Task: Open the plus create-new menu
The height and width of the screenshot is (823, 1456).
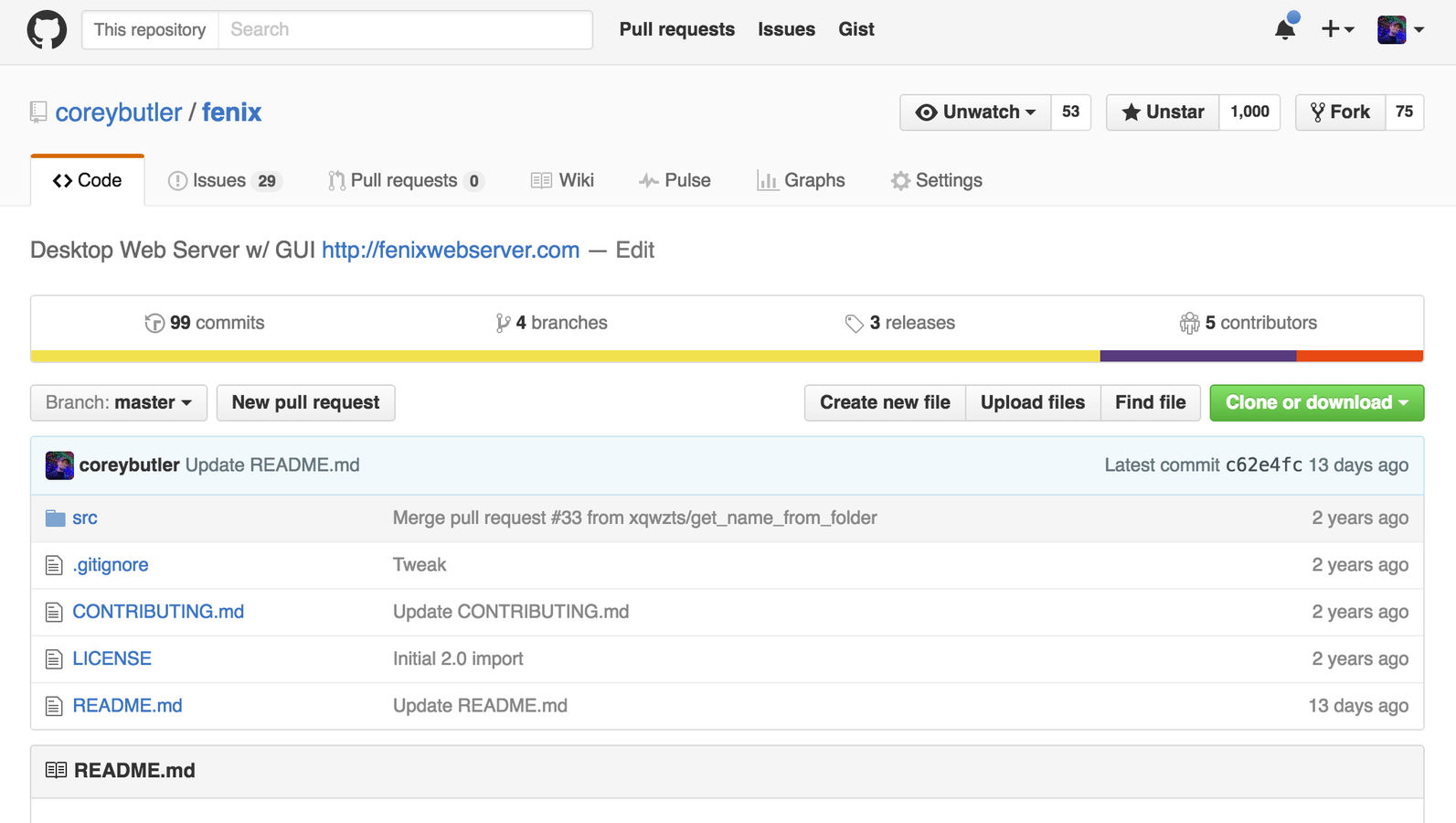Action: pyautogui.click(x=1337, y=29)
